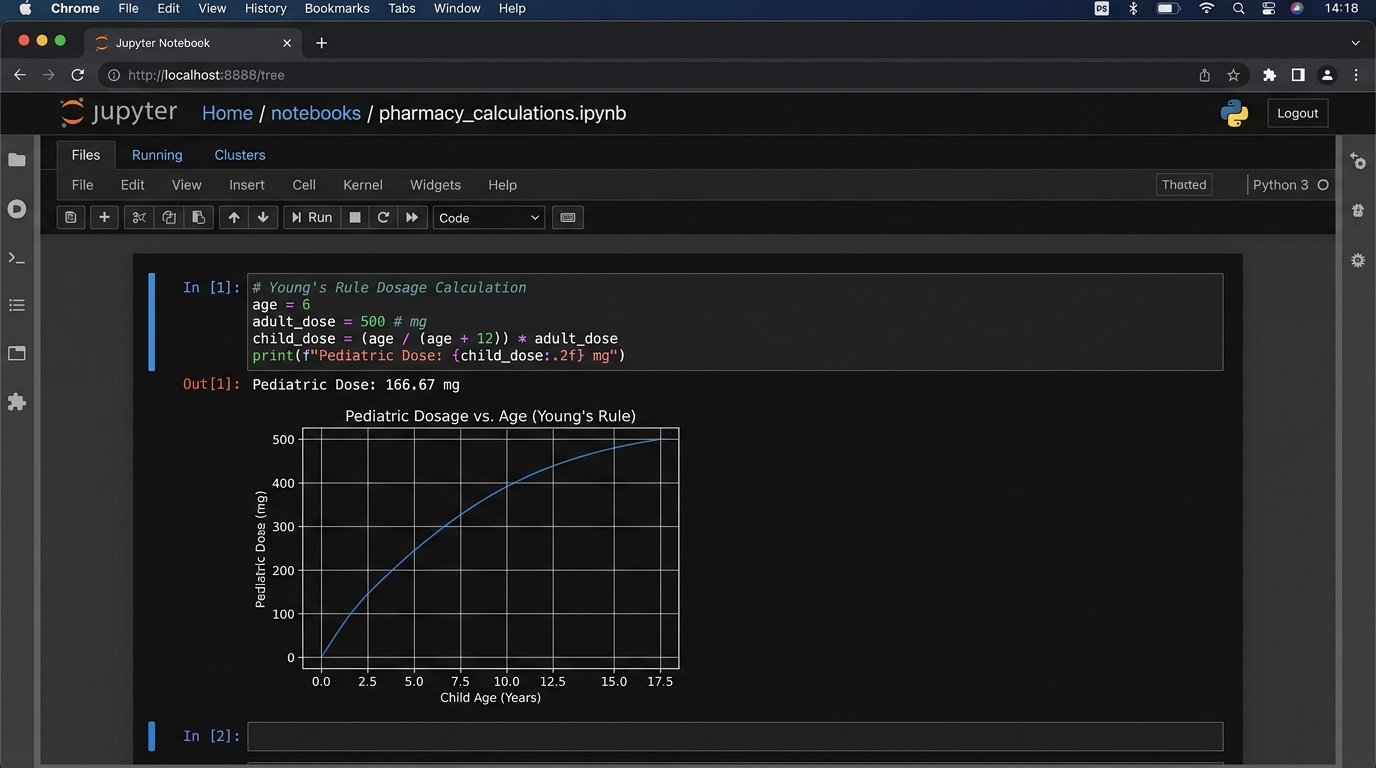1376x768 pixels.
Task: Open the terminal prompt icon in left sidebar
Action: 17,257
